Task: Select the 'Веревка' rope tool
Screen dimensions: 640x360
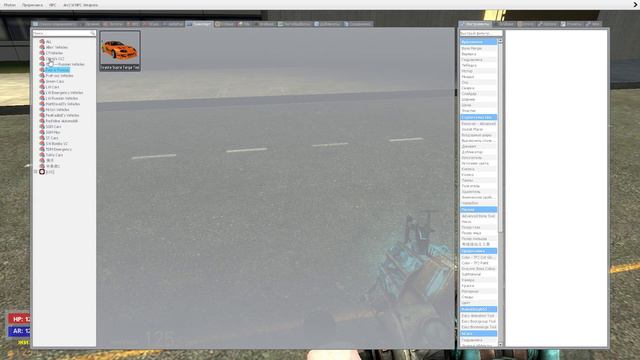Action: tap(478, 54)
